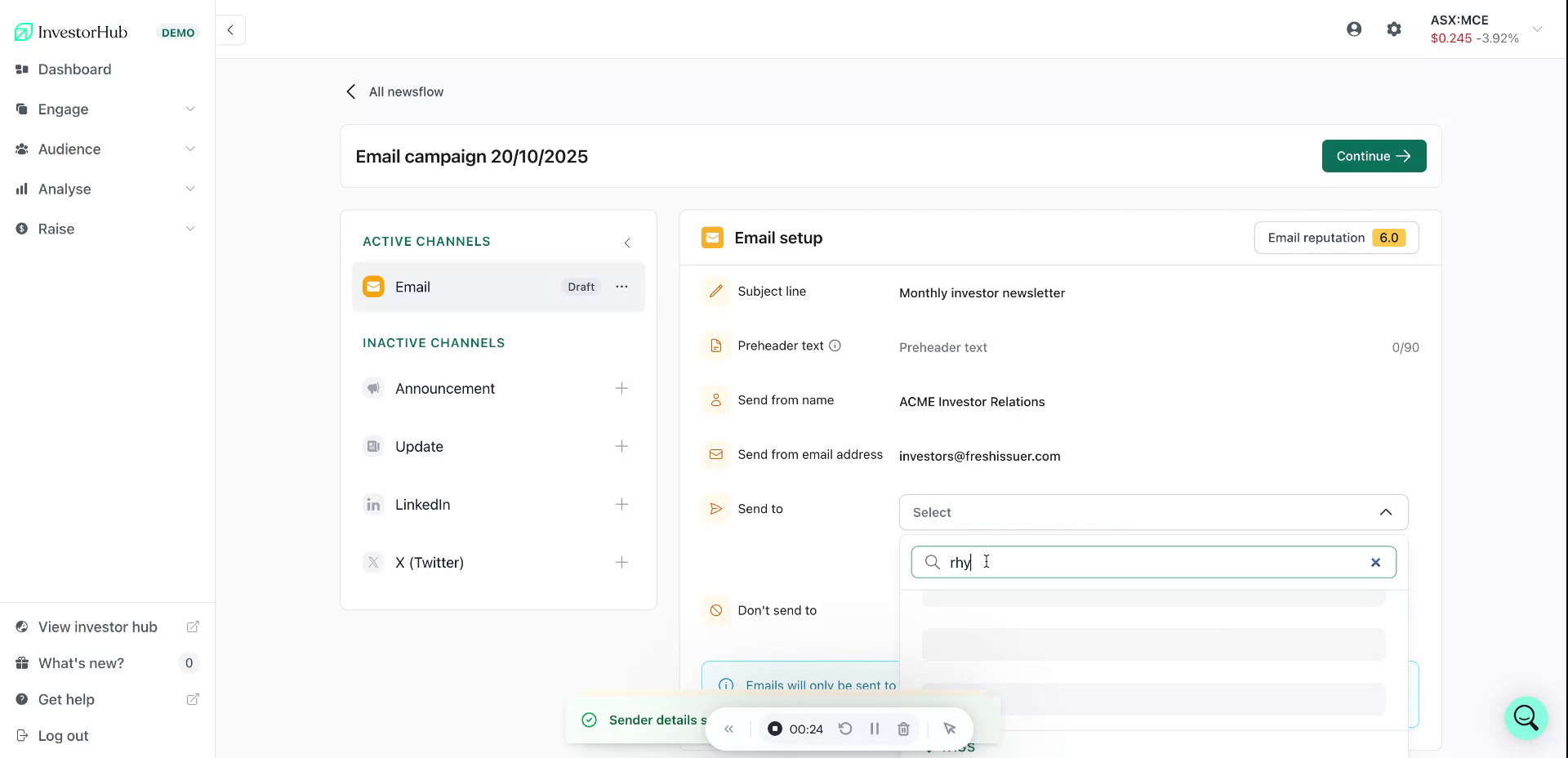Click the Send to paper plane icon
This screenshot has height=758, width=1568.
point(716,508)
